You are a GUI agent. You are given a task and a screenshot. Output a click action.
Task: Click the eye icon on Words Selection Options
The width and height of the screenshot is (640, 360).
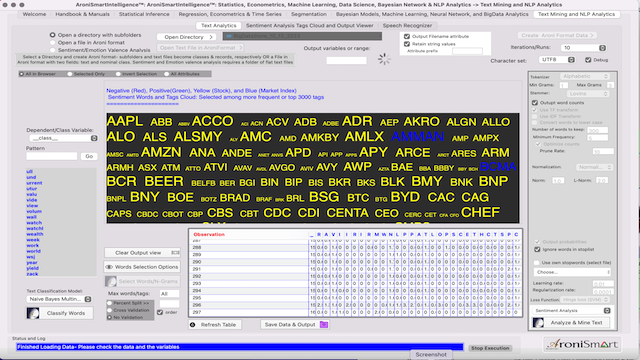click(x=109, y=267)
